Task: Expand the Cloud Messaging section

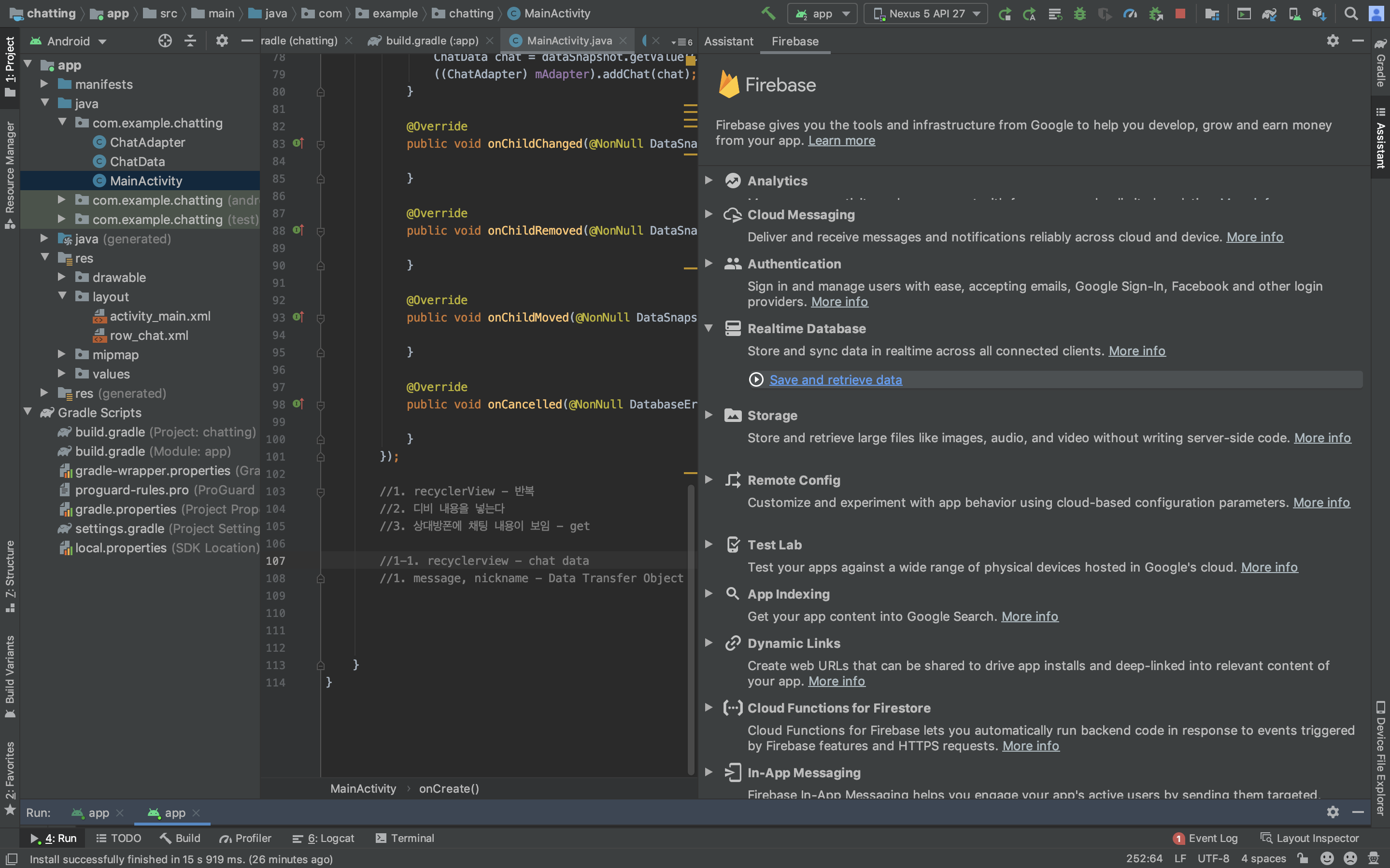Action: click(x=709, y=214)
